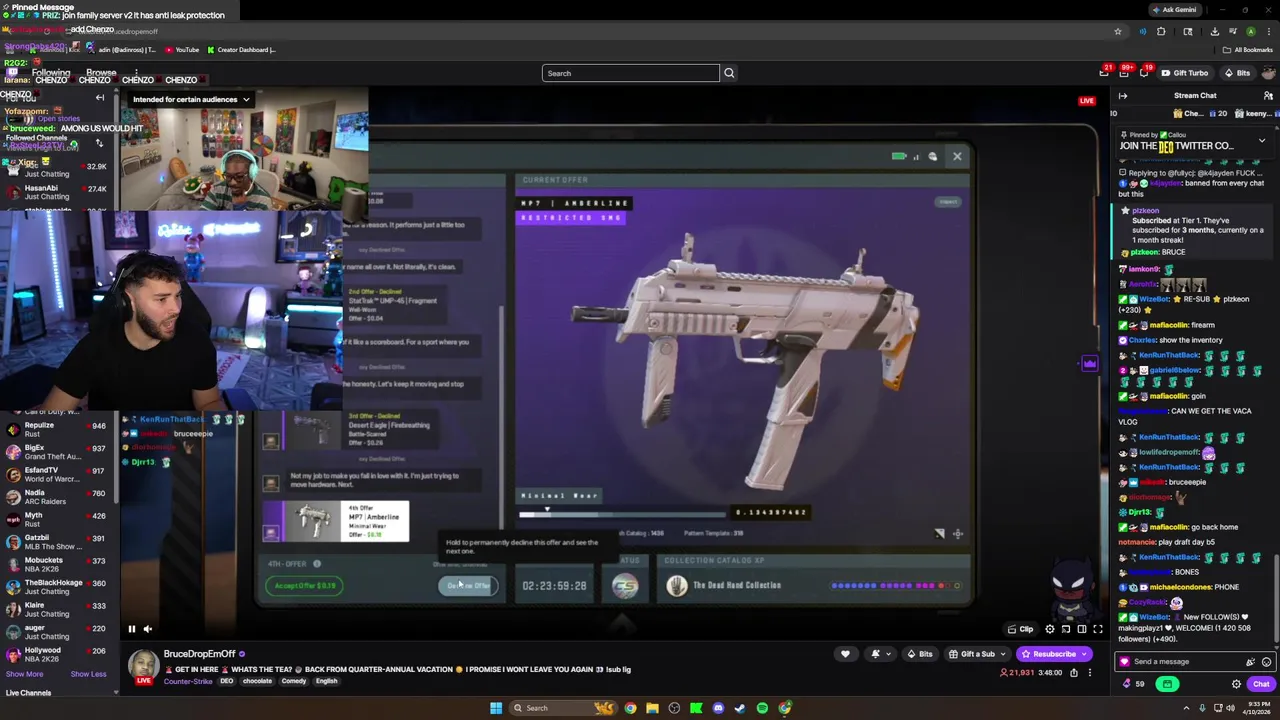Click Ask Gemini in the title bar
This screenshot has height=720, width=1280.
coord(1174,10)
